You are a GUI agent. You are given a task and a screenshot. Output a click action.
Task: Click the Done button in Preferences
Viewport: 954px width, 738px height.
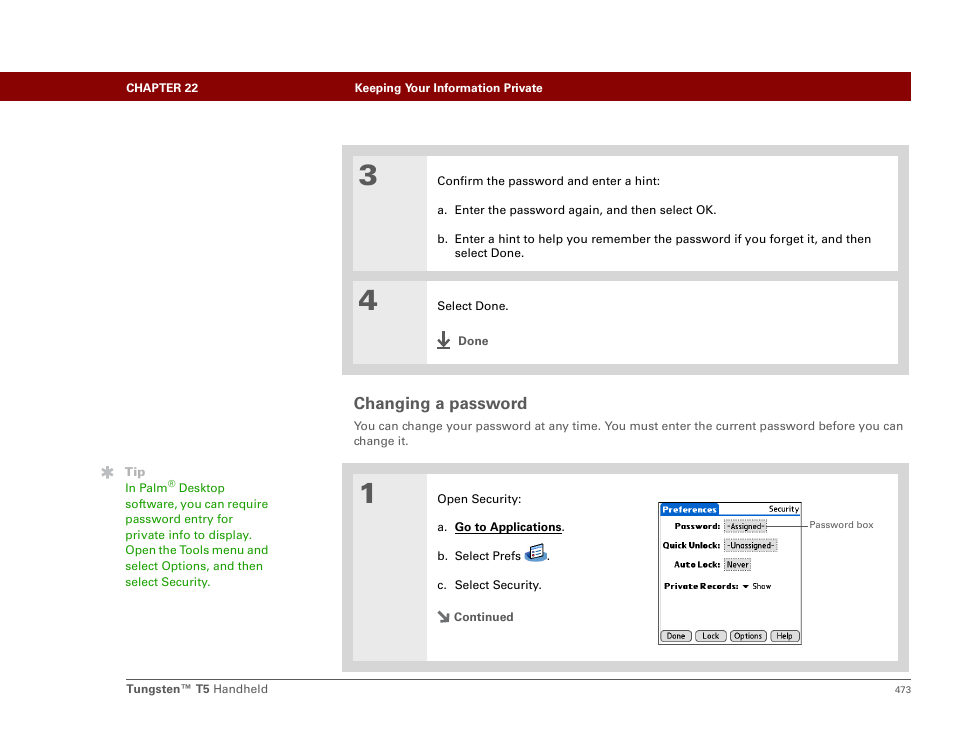[x=675, y=636]
